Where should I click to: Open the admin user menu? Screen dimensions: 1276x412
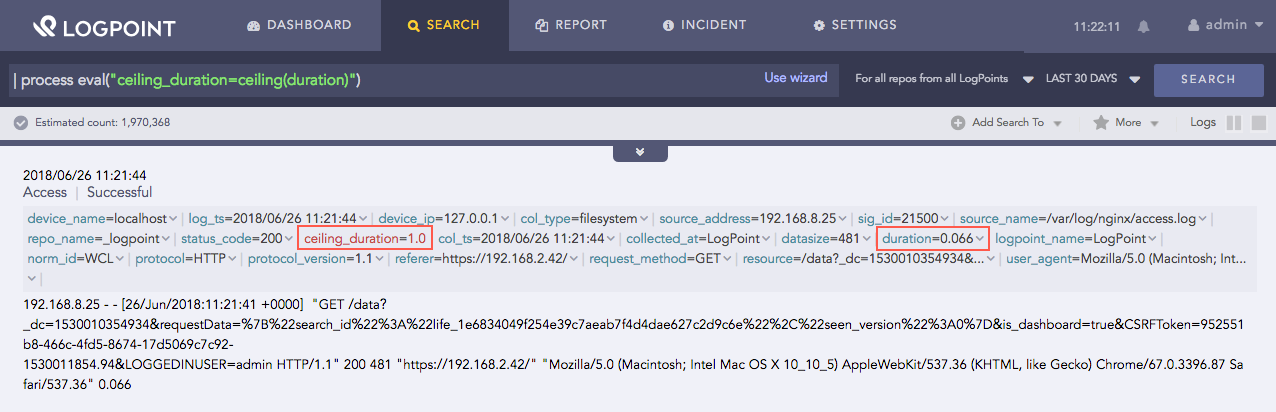(1216, 25)
